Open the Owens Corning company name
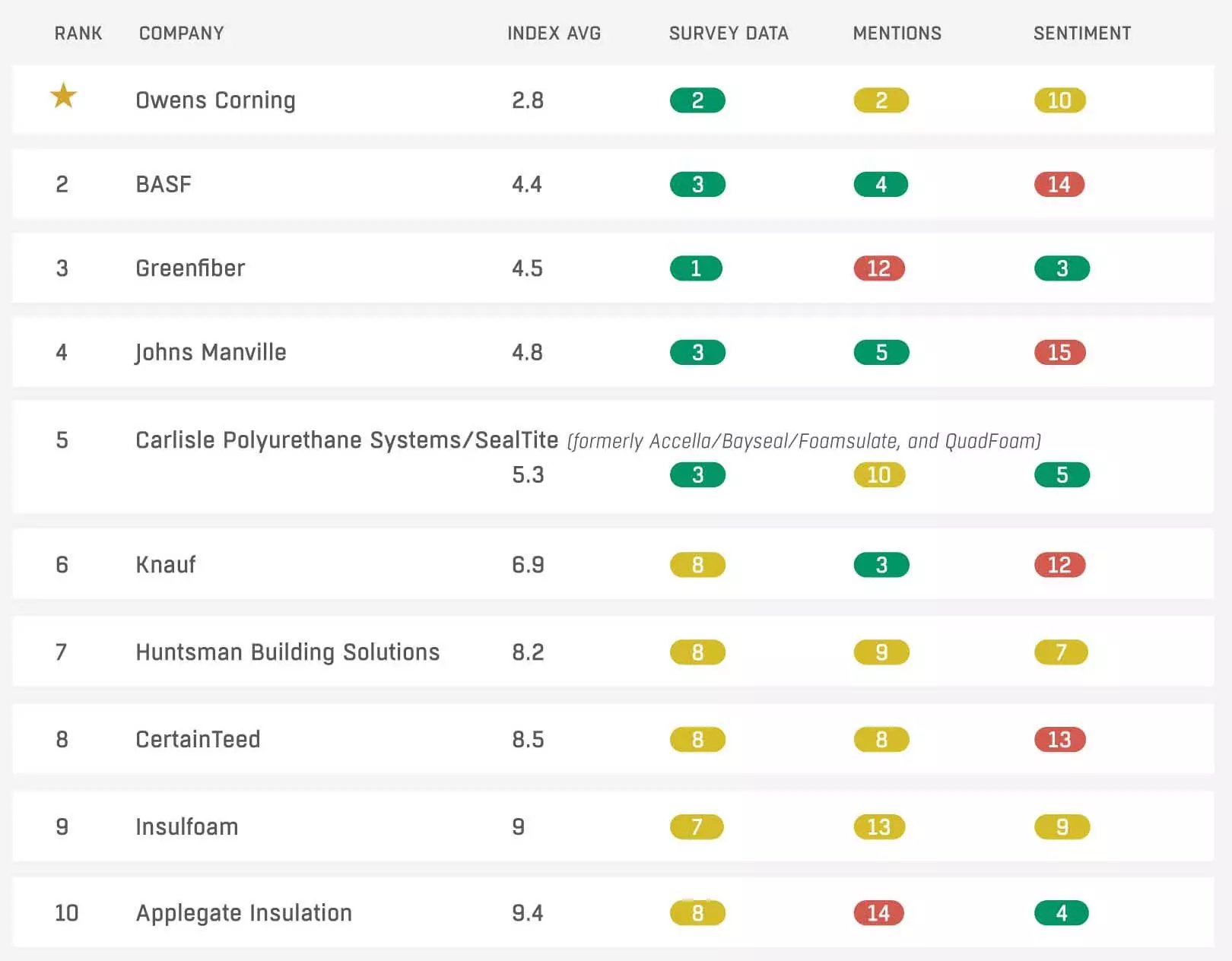 coord(215,100)
